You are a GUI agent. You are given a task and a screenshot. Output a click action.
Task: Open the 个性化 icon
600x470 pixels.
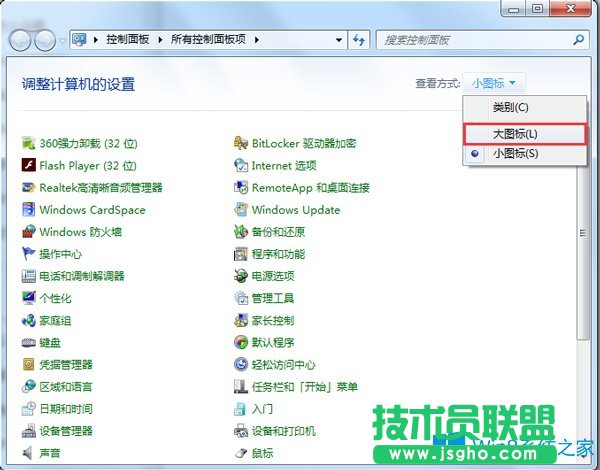[29, 298]
